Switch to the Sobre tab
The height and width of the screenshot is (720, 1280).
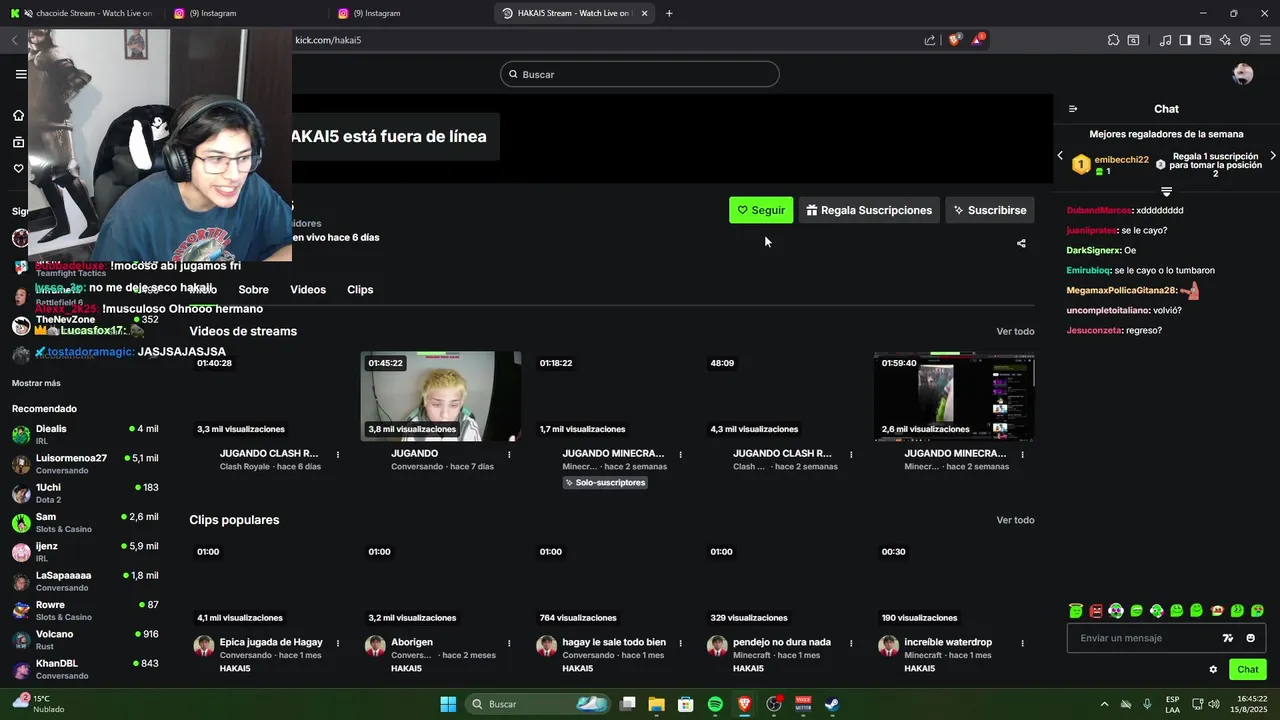coord(254,290)
